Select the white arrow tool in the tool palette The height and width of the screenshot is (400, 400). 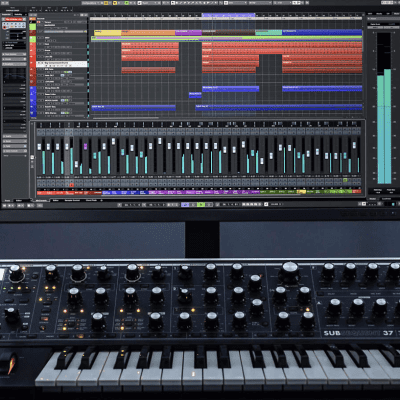[x=173, y=3]
